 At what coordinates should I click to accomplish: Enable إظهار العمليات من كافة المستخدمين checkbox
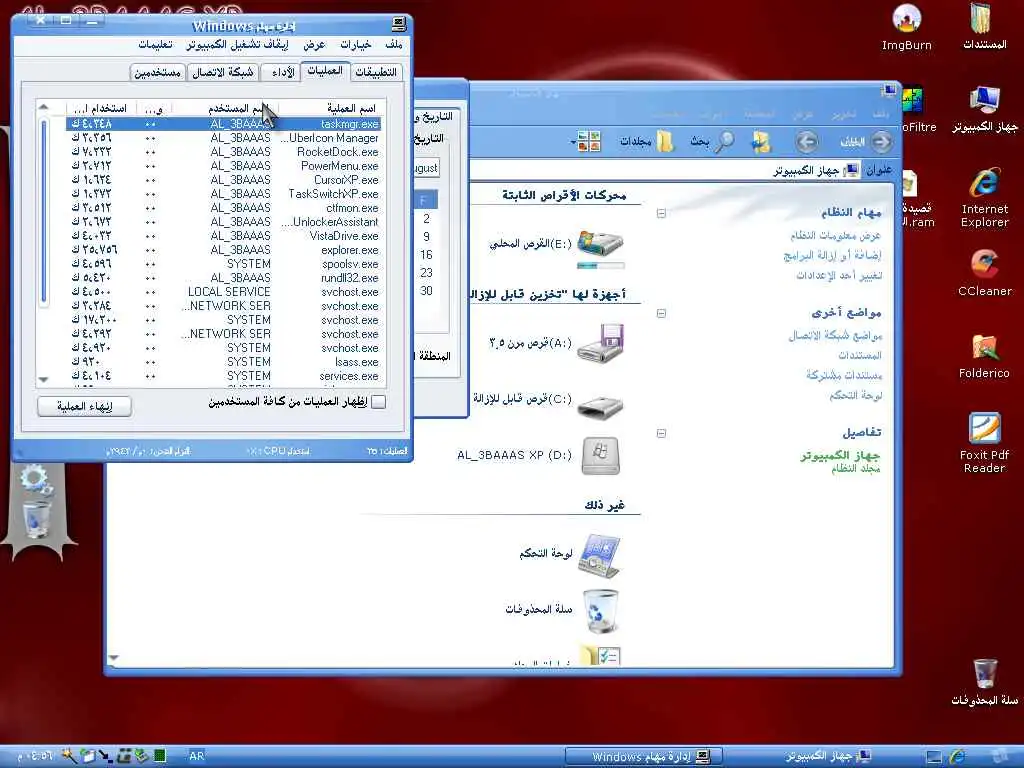coord(378,402)
